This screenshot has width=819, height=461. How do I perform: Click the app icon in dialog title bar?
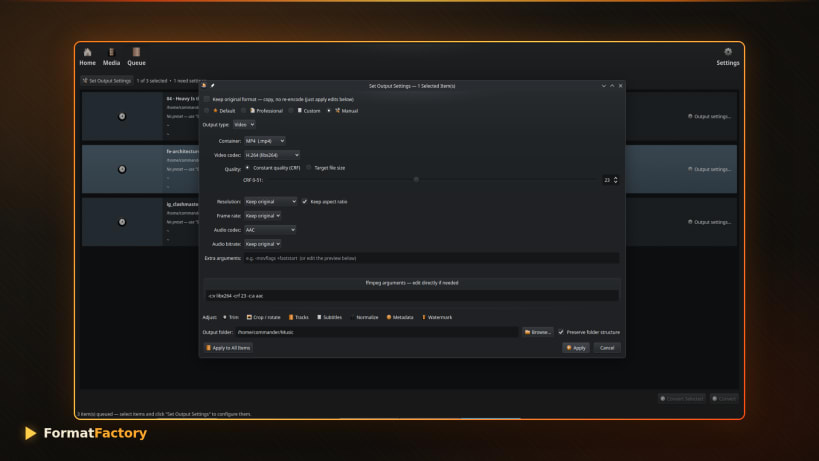coord(204,86)
